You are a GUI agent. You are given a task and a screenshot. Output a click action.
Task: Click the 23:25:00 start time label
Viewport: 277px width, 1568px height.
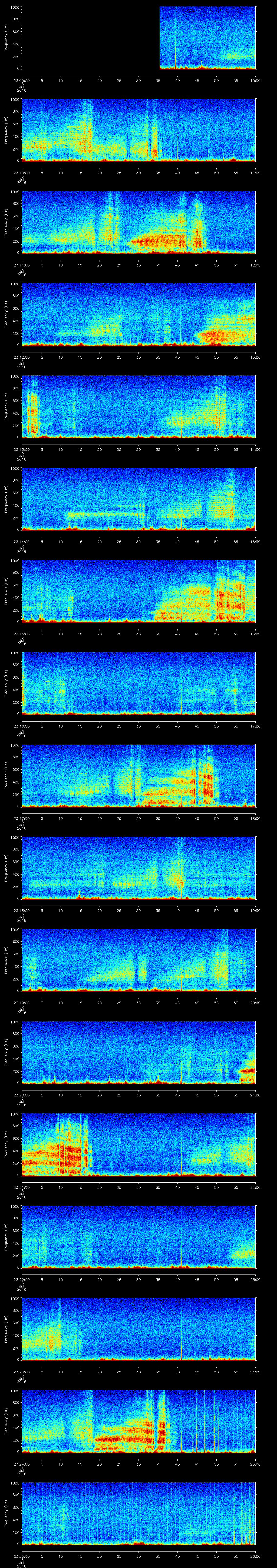click(22, 1556)
